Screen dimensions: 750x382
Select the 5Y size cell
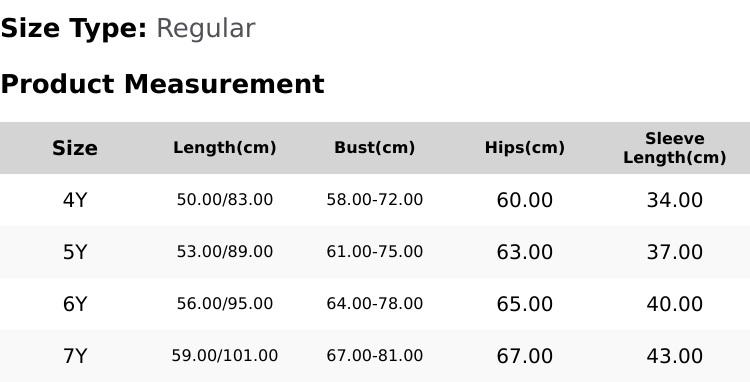(x=75, y=252)
